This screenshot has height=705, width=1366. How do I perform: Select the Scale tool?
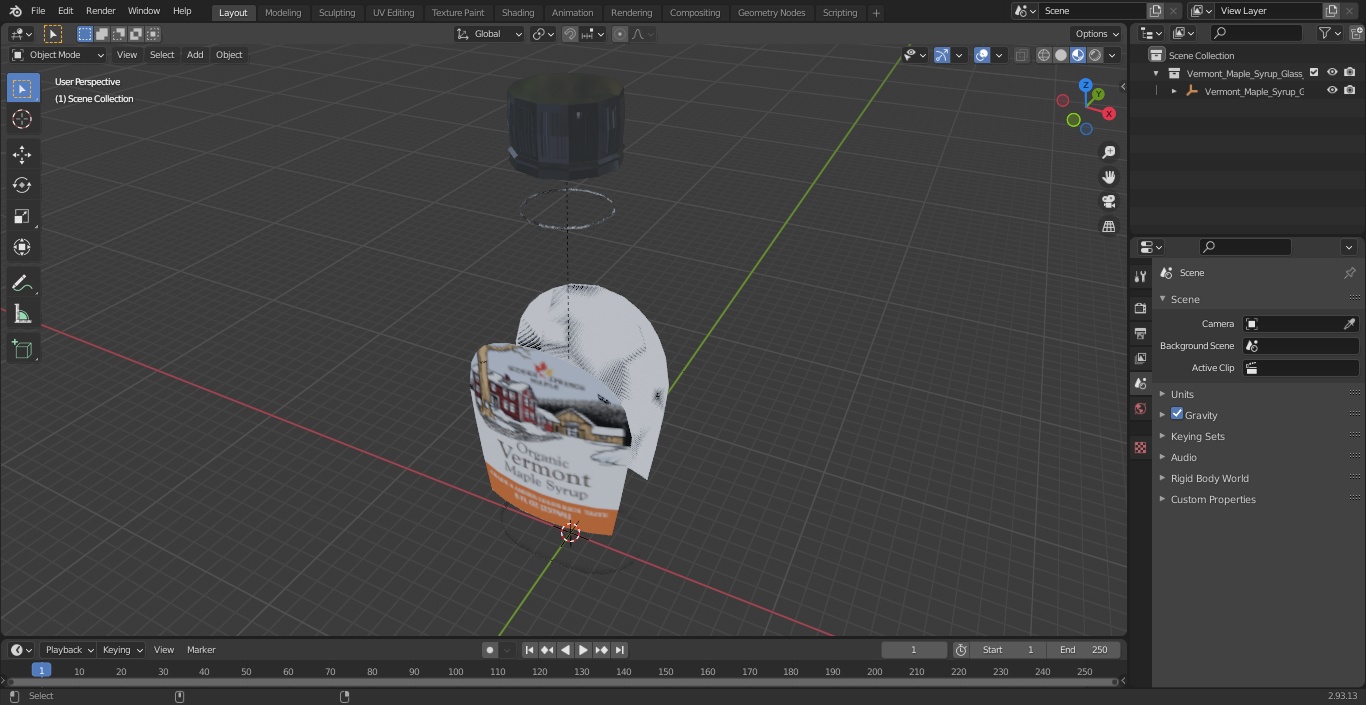(22, 216)
